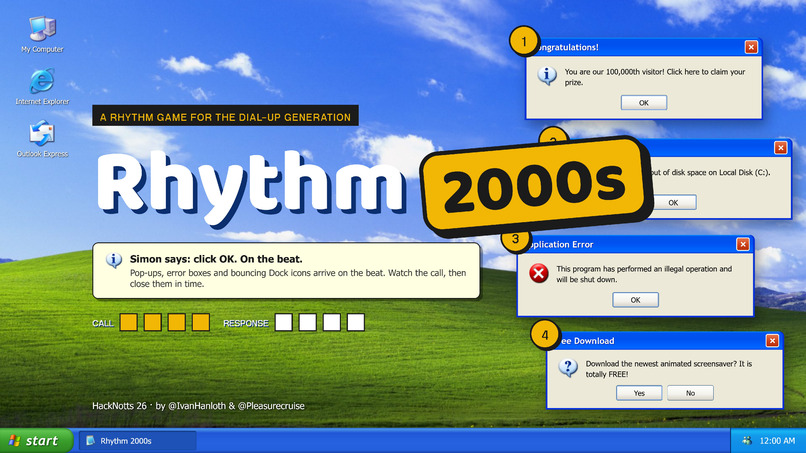Click the 12:00 AM taskbar clock
806x453 pixels.
coord(777,441)
